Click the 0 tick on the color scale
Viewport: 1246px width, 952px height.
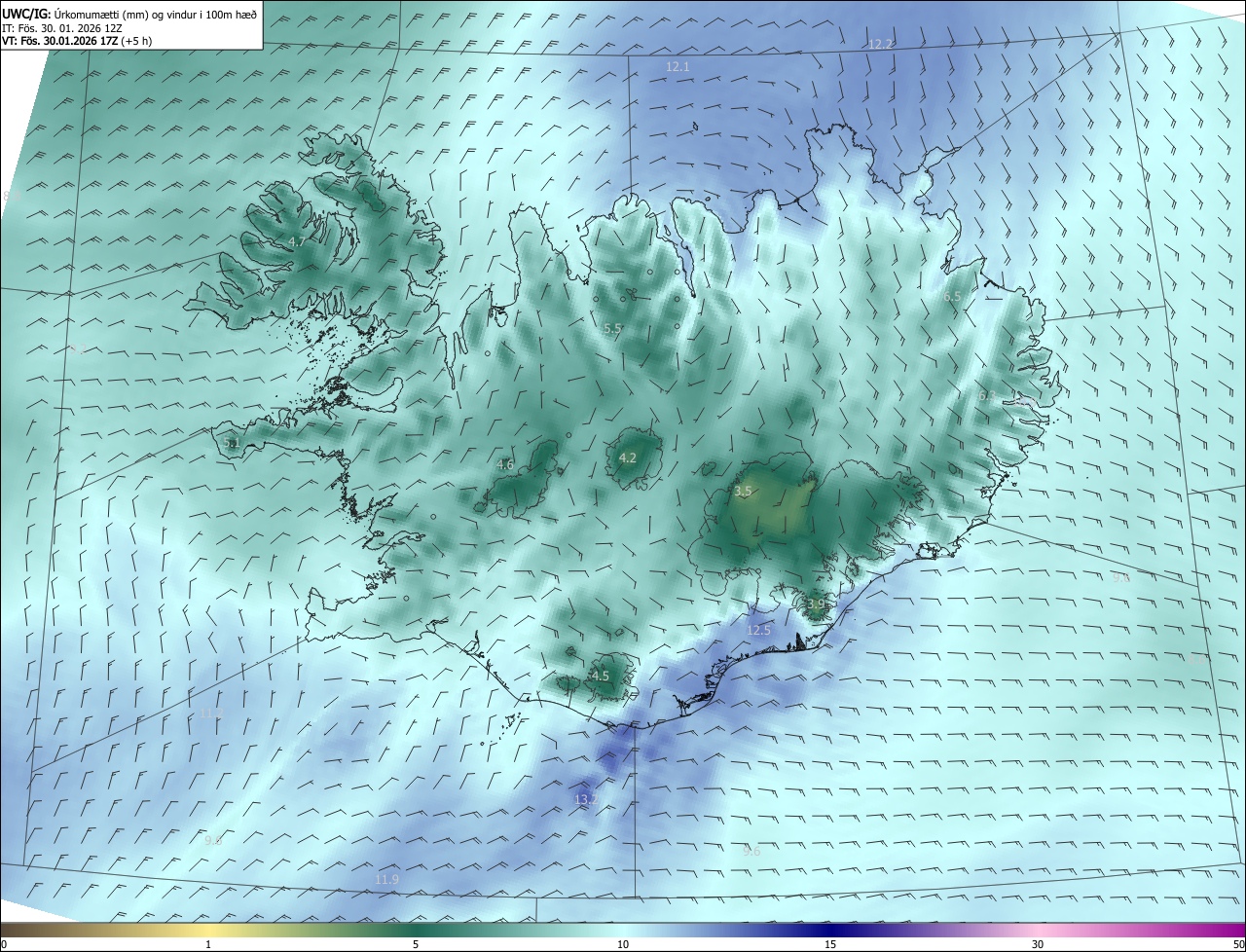pos(3,944)
